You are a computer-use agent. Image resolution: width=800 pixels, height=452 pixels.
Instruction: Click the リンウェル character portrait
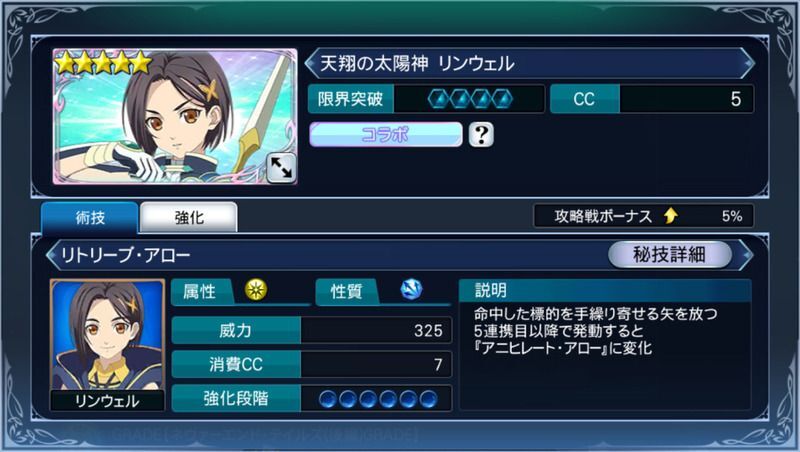[107, 344]
